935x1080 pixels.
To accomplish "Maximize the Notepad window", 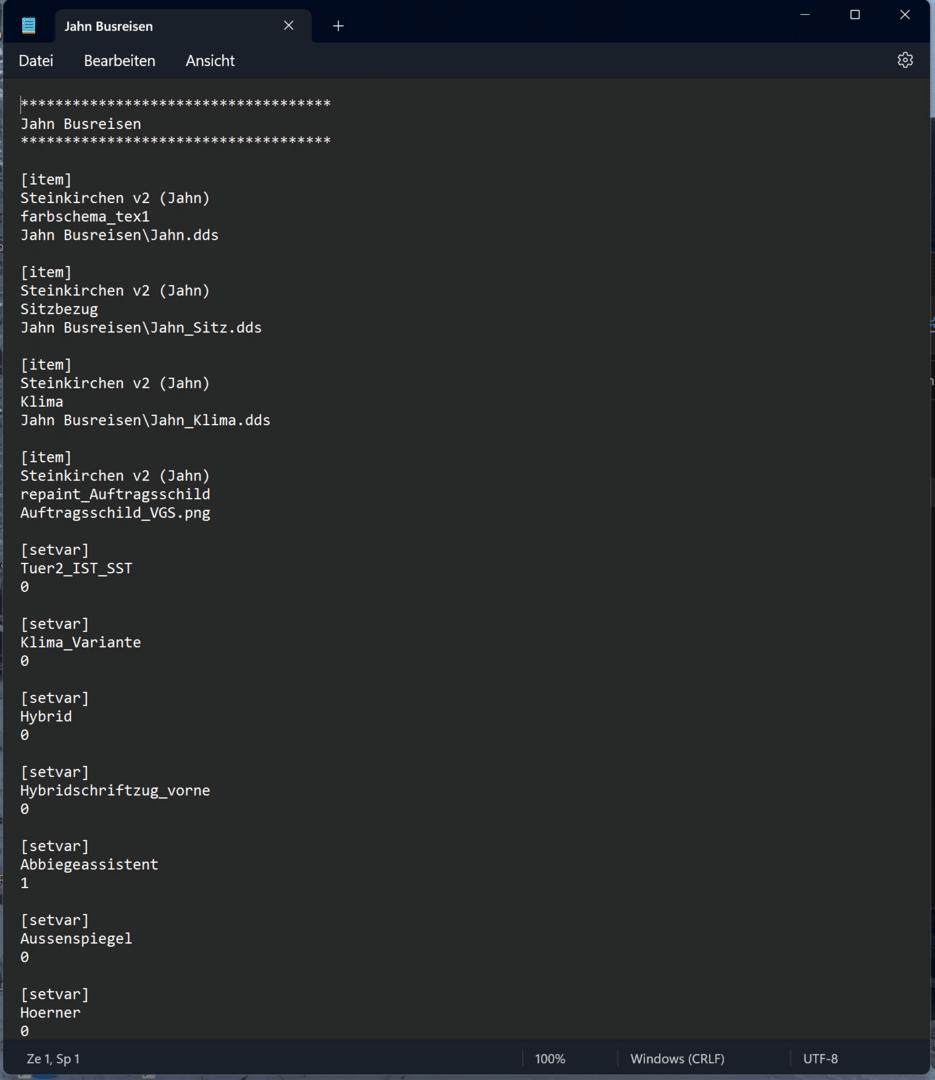I will click(x=855, y=15).
